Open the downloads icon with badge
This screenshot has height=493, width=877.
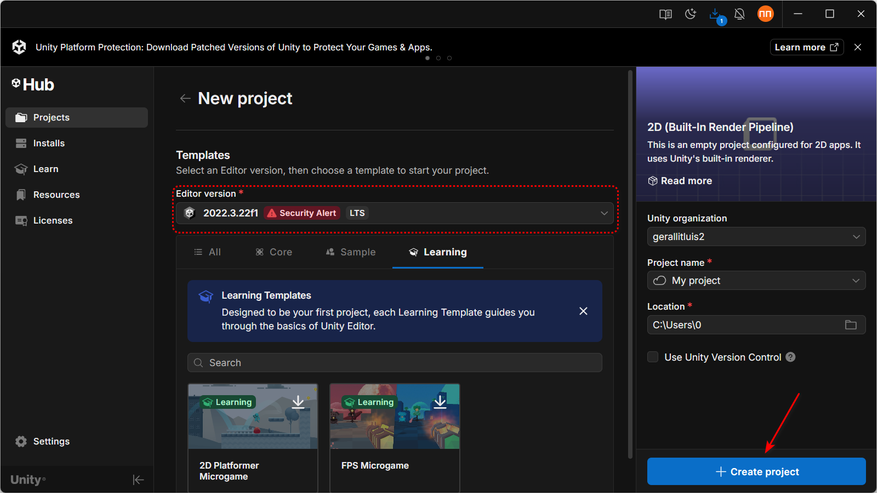coord(715,14)
